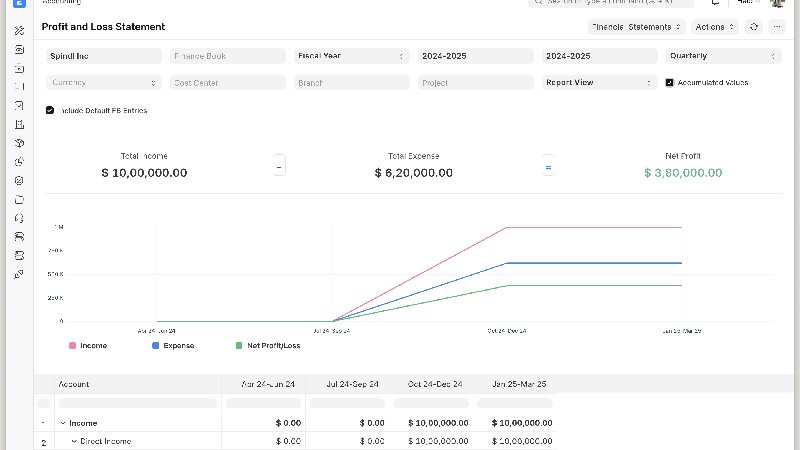Toggle Net Profit/Loss series in legend
The image size is (800, 450).
268,345
